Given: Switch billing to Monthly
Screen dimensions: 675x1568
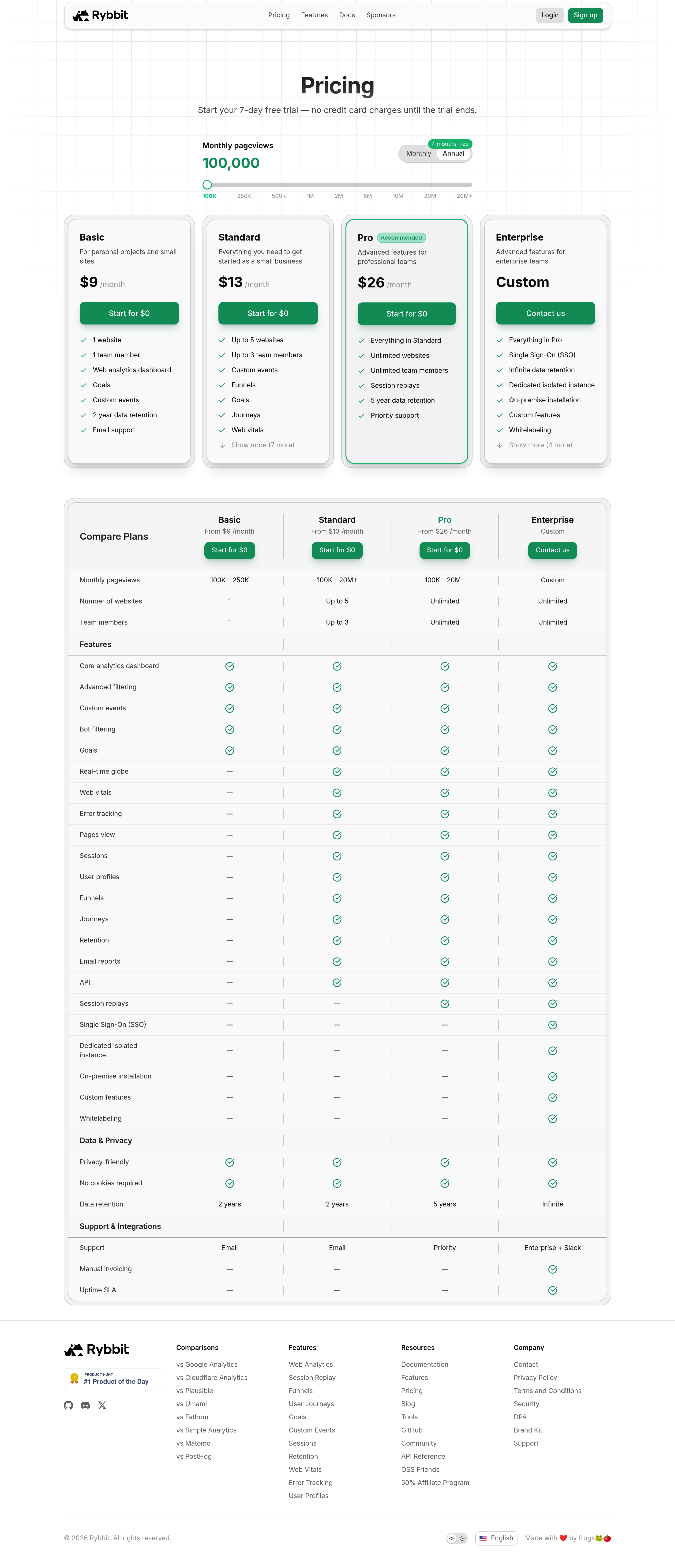Looking at the screenshot, I should point(418,153).
